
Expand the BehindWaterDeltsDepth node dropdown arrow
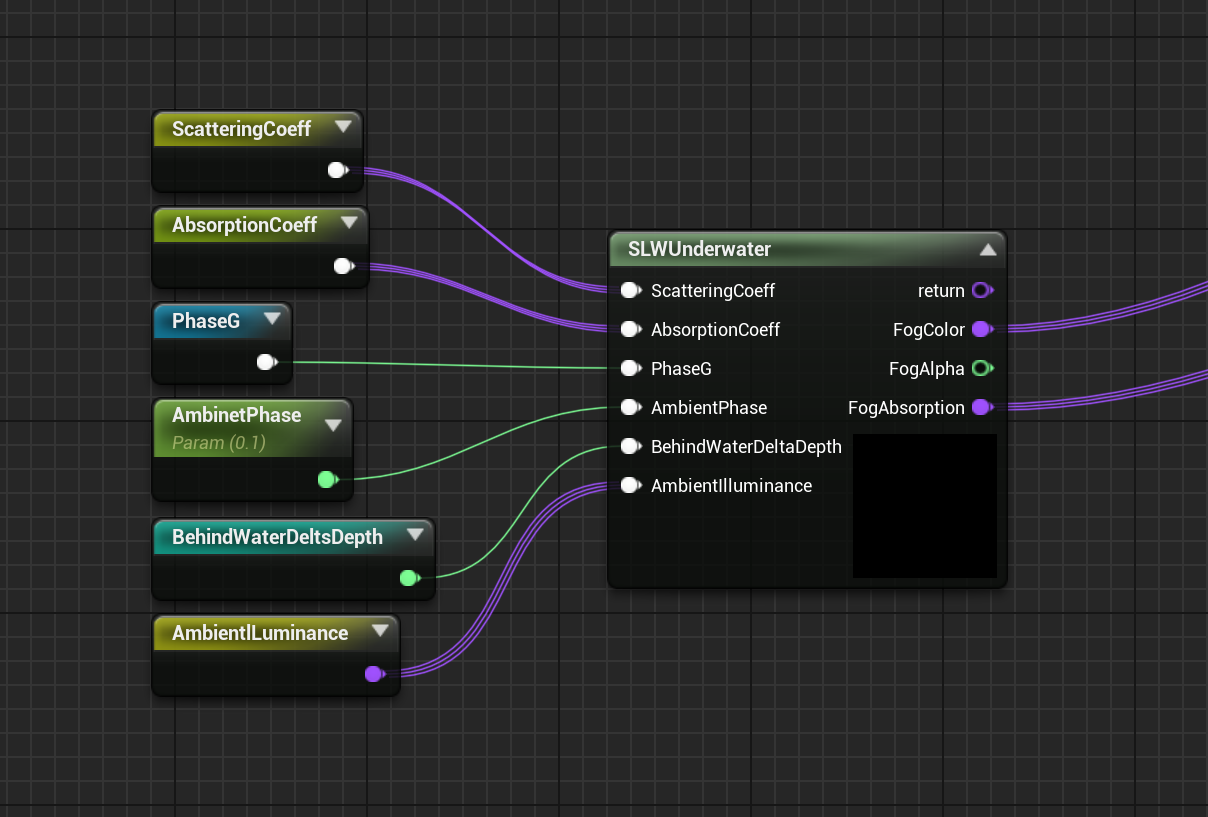(416, 536)
